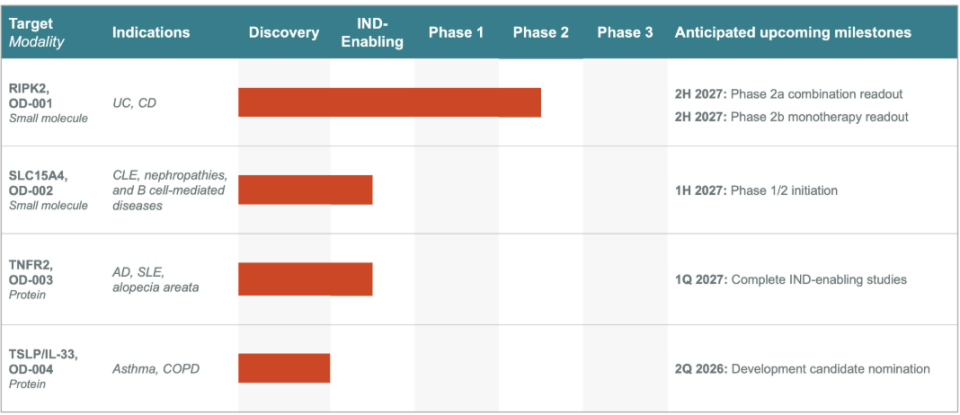
Task: Click the OD-002 red progress bar
Action: coord(305,190)
